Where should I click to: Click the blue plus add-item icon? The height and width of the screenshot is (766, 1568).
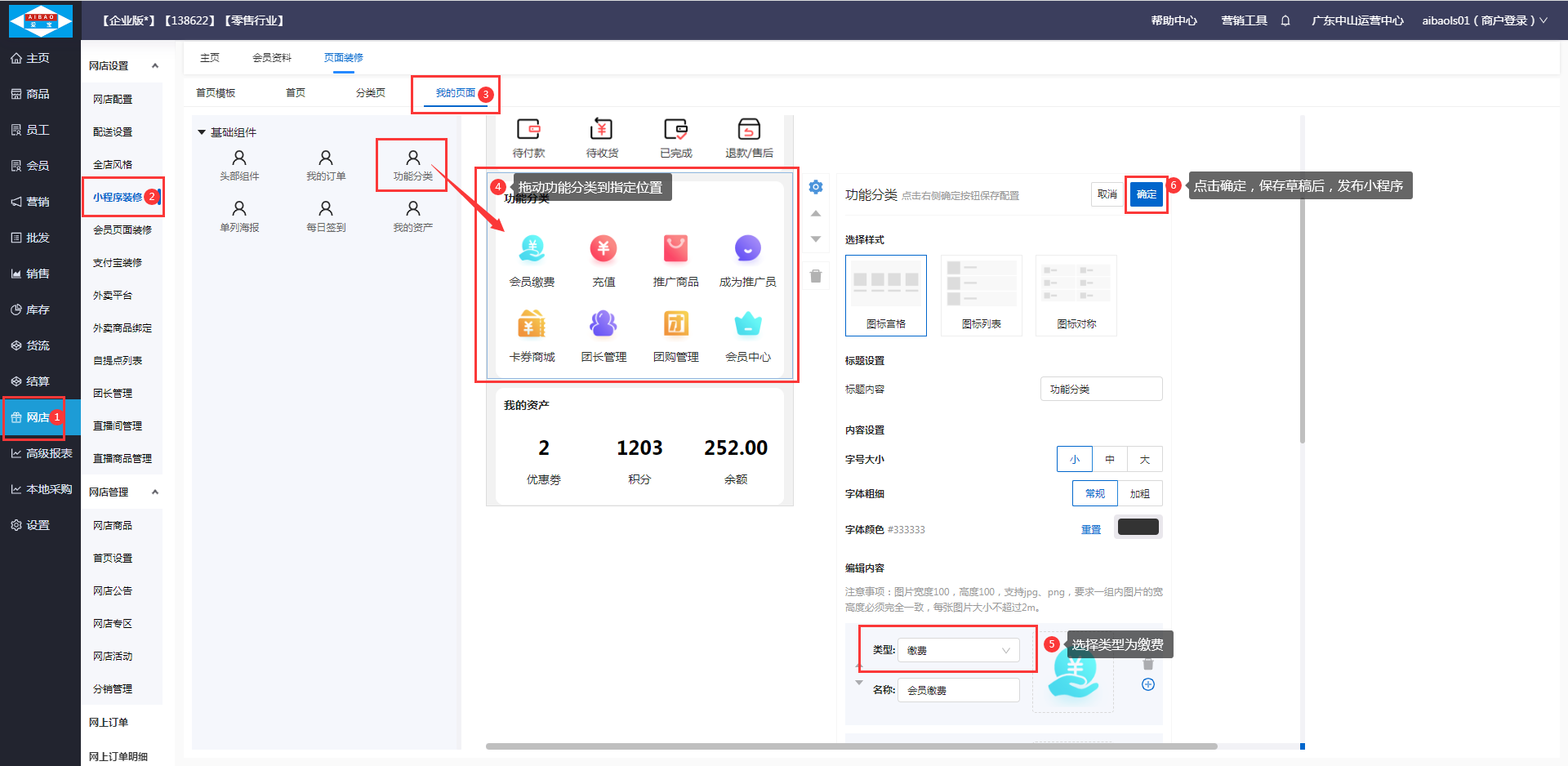1147,684
